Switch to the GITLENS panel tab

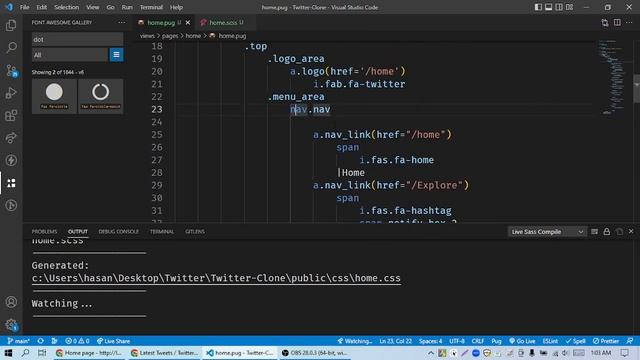195,231
